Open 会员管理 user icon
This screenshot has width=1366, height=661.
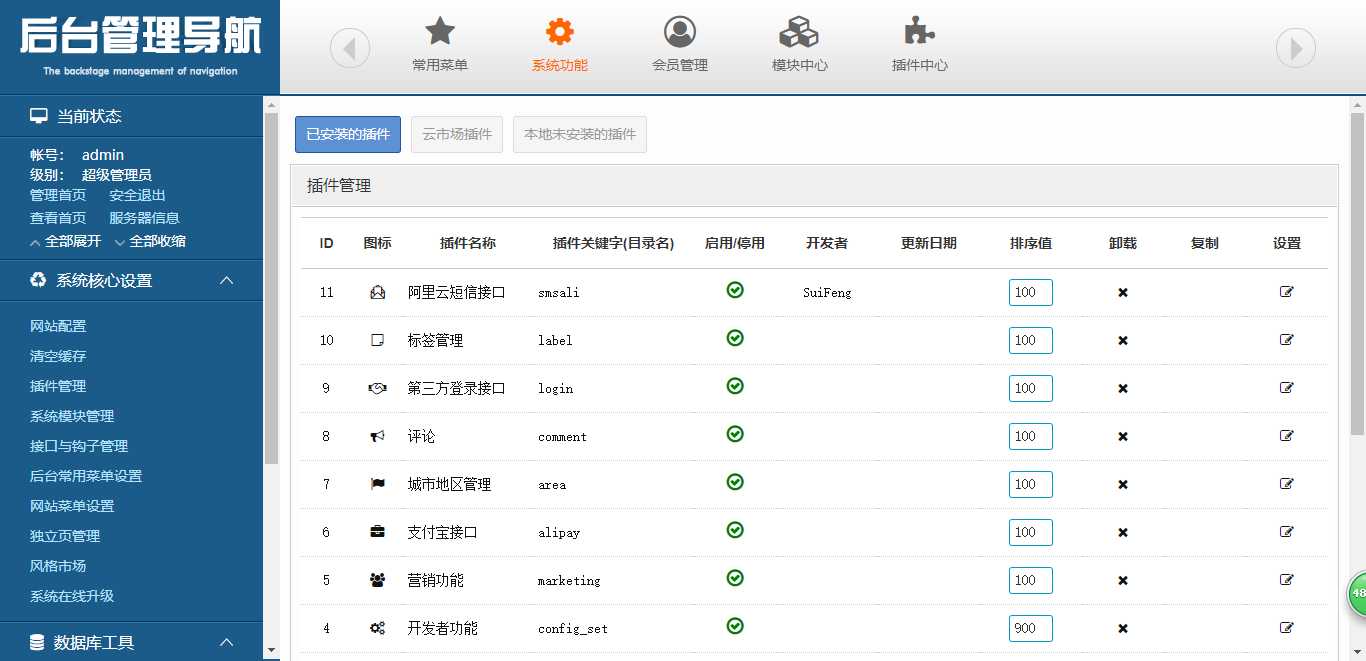(x=680, y=32)
